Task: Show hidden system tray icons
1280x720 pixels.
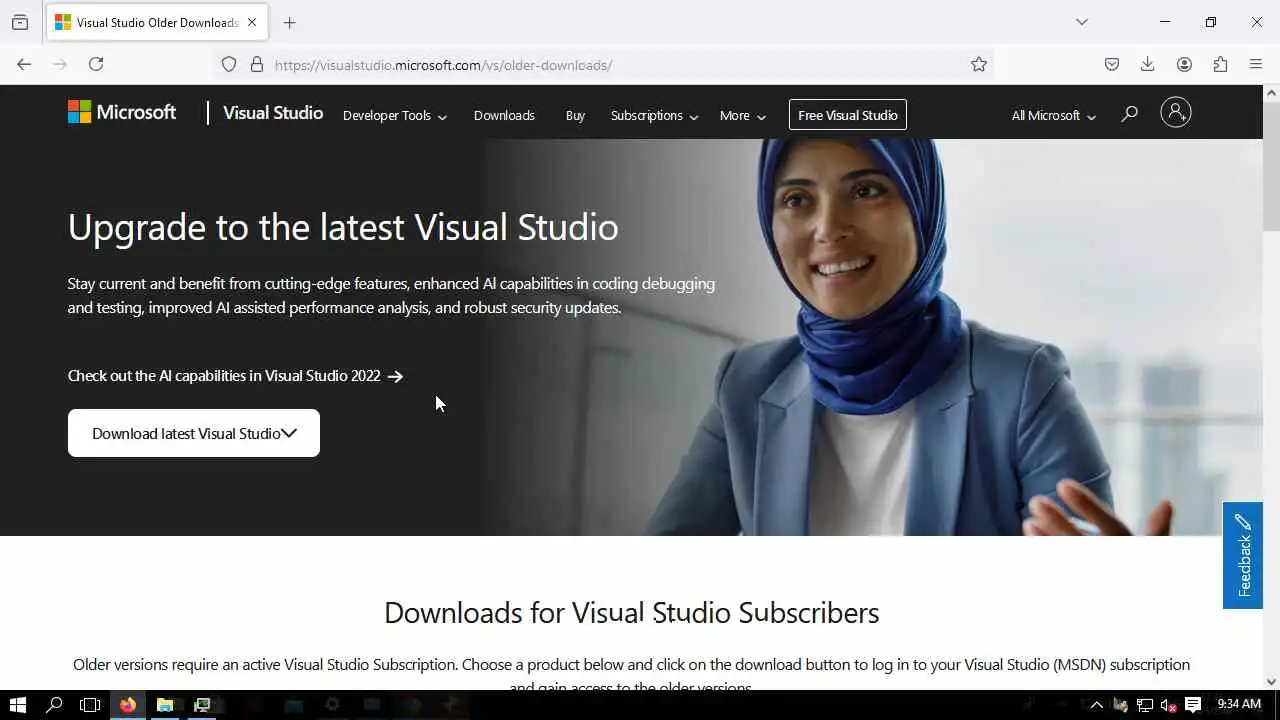Action: click(1097, 705)
